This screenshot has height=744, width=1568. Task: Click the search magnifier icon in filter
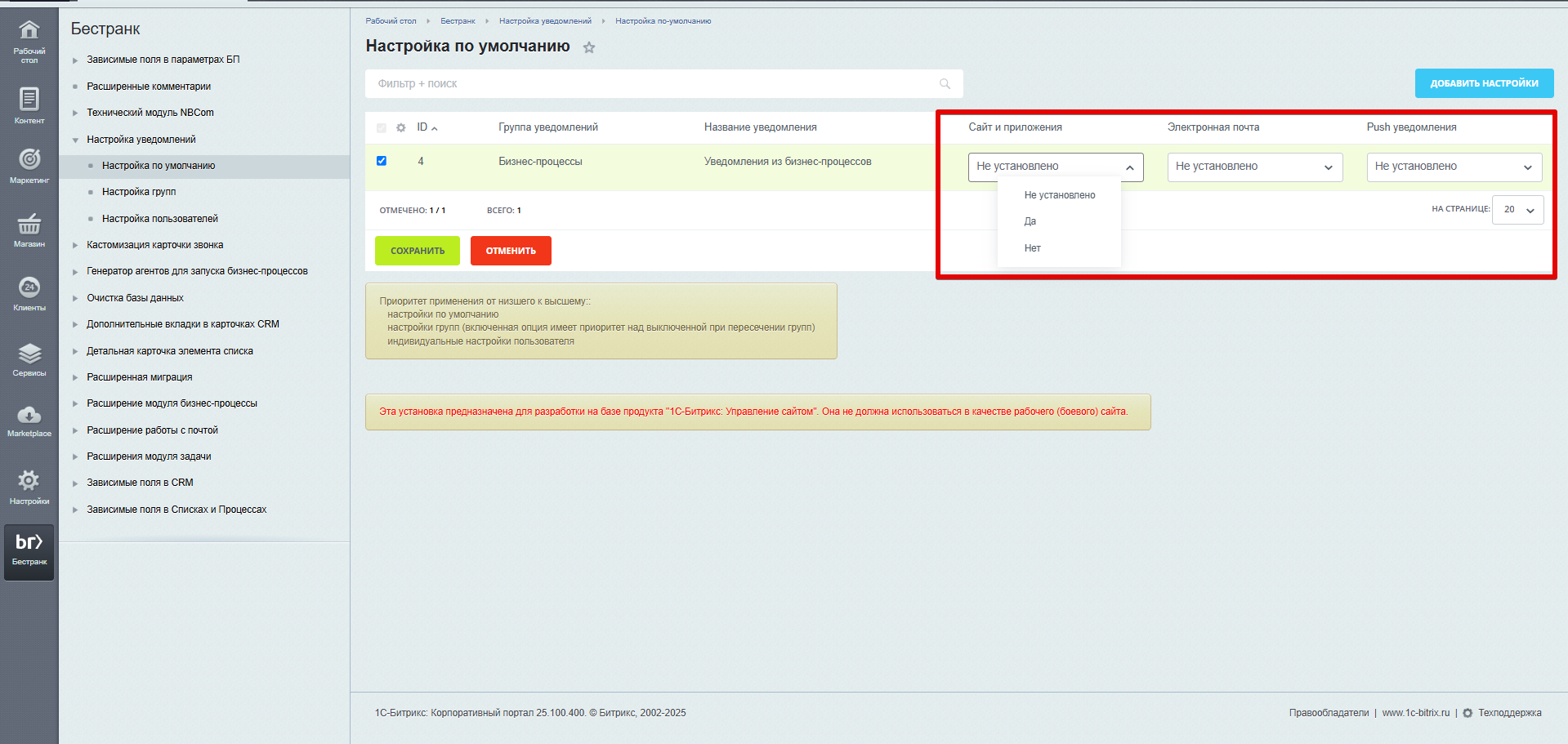point(945,83)
